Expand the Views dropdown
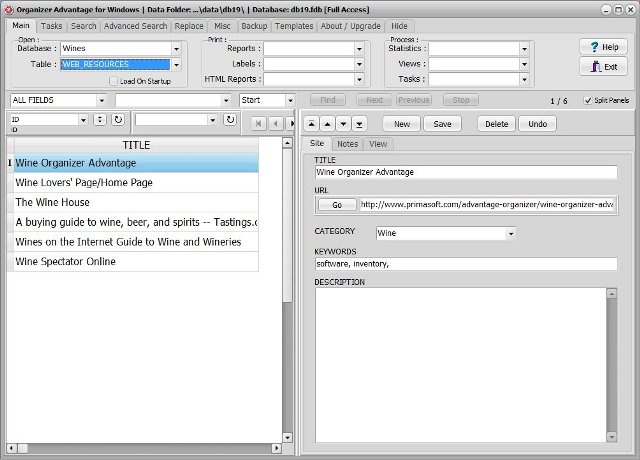This screenshot has height=460, width=640. pyautogui.click(x=524, y=64)
